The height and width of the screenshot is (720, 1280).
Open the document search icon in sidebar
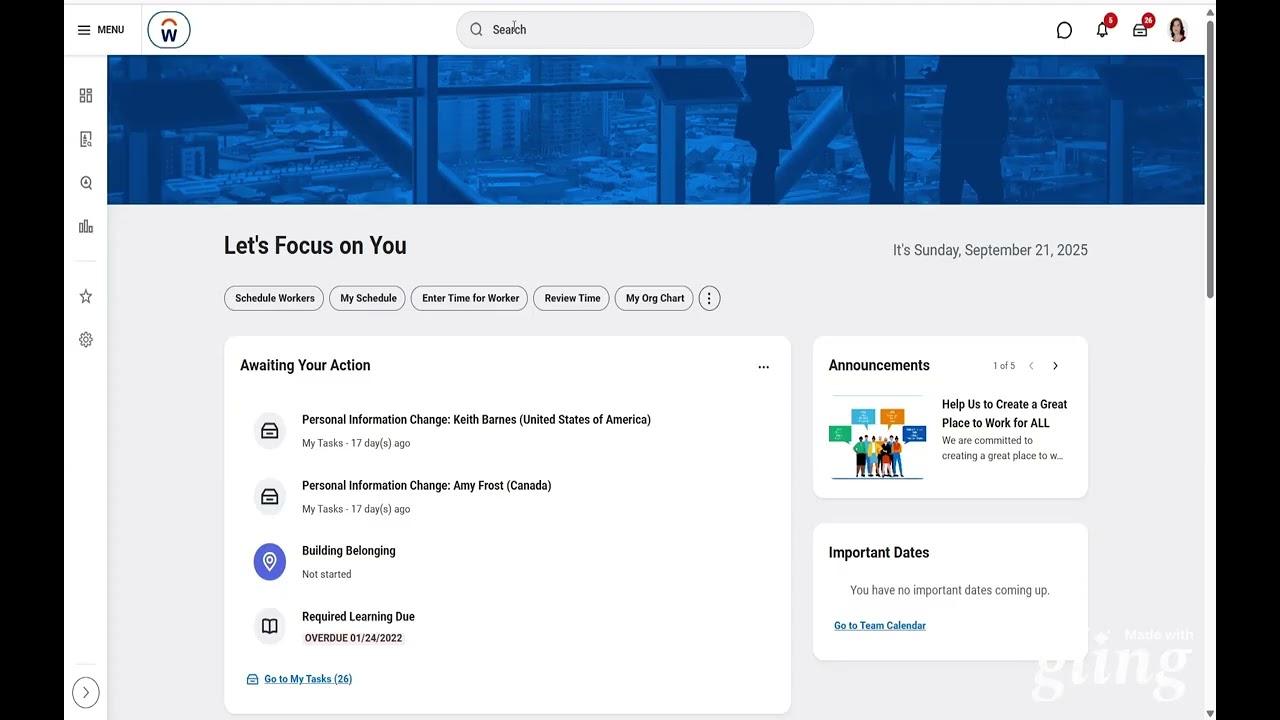86,139
